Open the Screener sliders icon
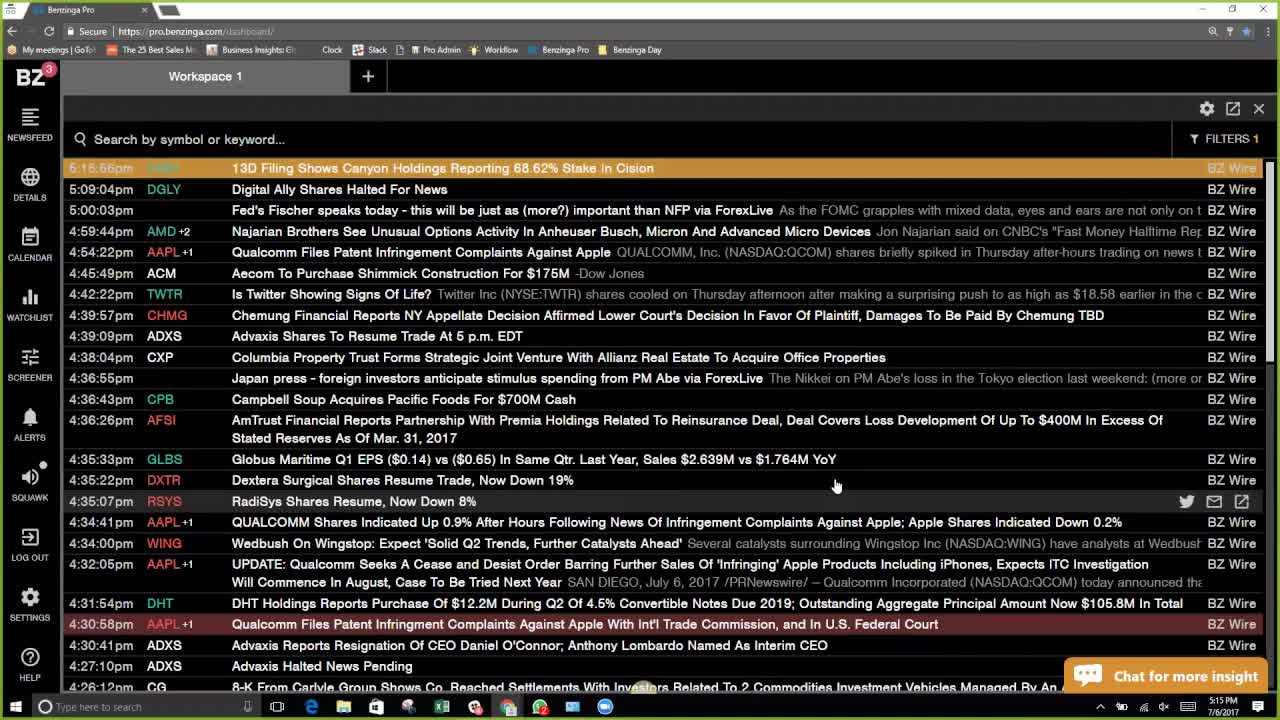This screenshot has height=720, width=1280. point(30,364)
